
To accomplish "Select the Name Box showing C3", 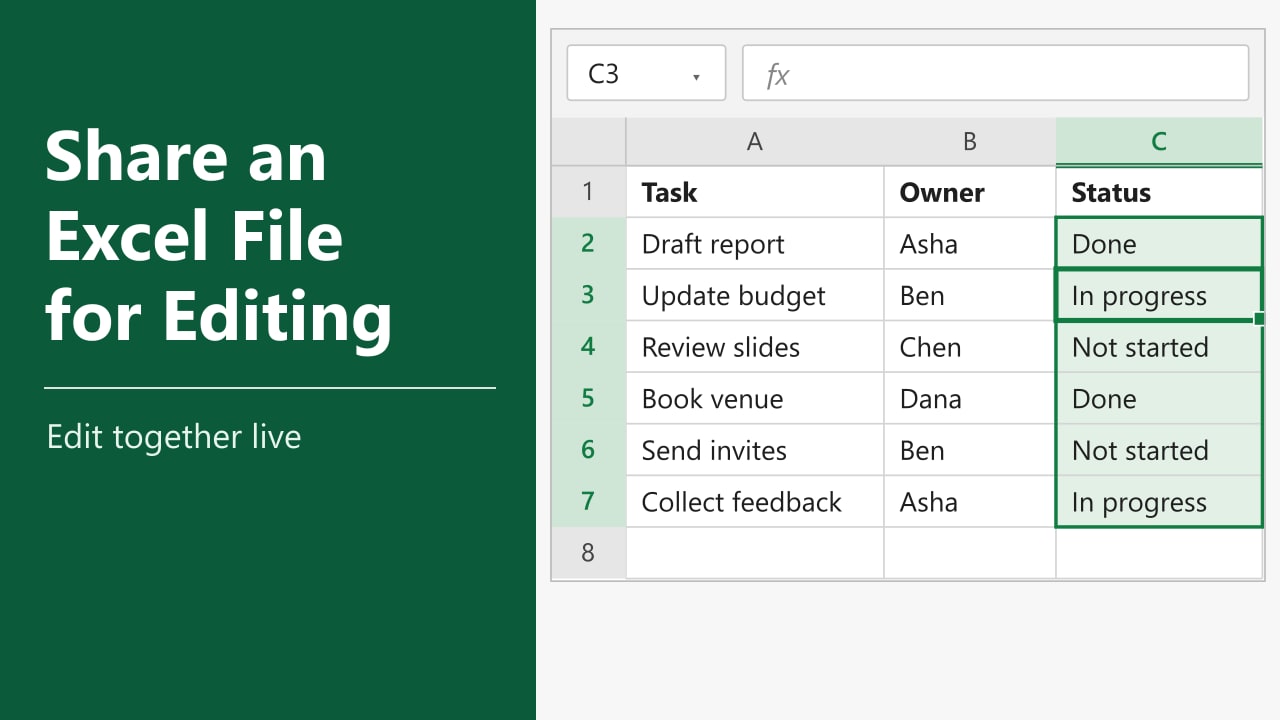I will click(x=646, y=73).
